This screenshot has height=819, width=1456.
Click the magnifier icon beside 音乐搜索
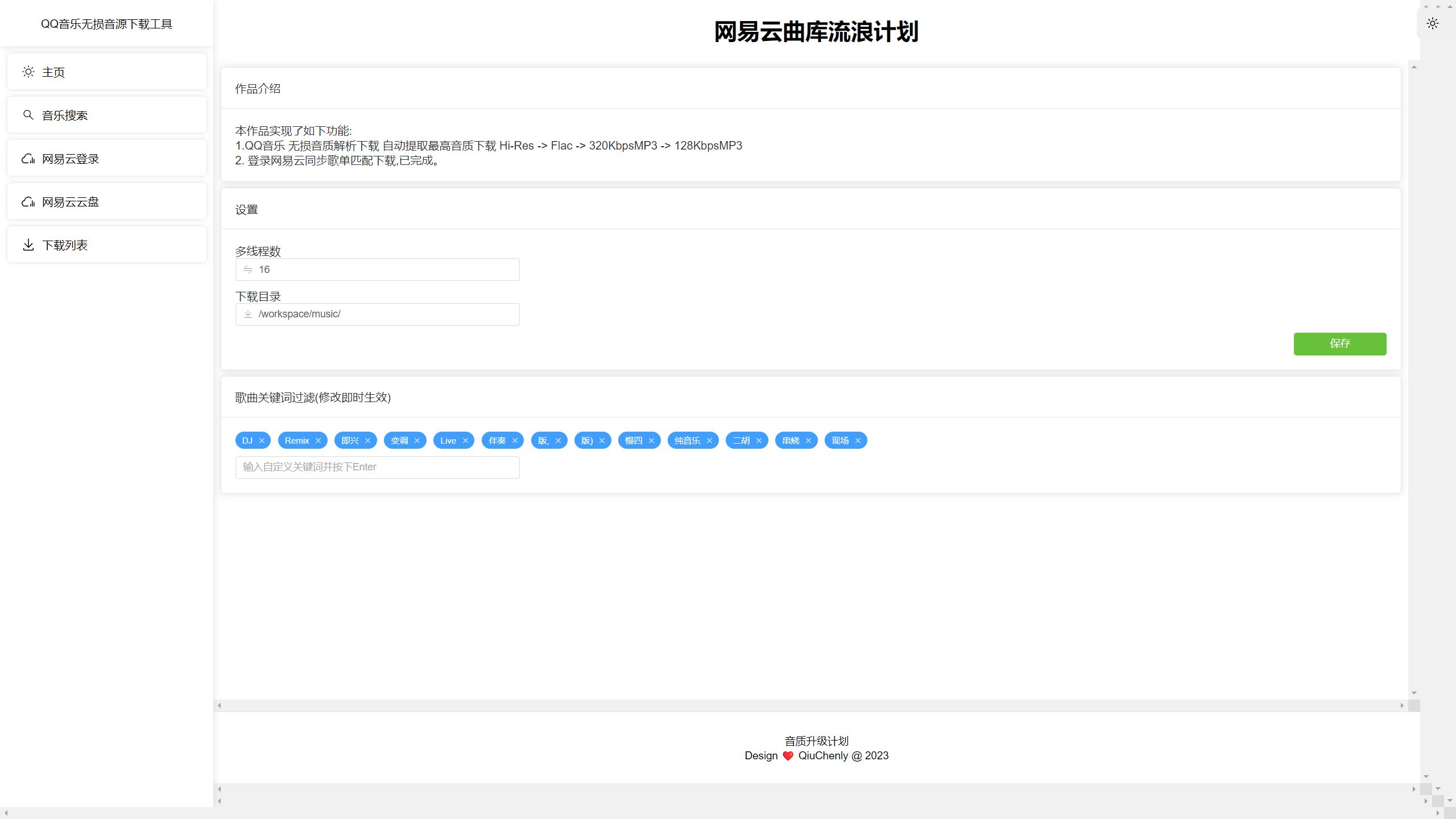pos(28,115)
